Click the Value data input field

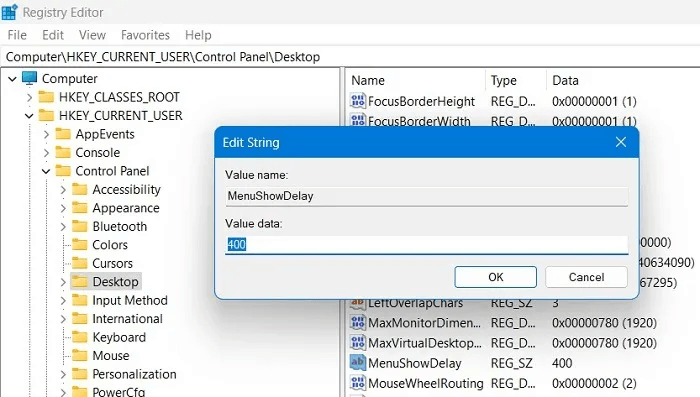(x=427, y=245)
